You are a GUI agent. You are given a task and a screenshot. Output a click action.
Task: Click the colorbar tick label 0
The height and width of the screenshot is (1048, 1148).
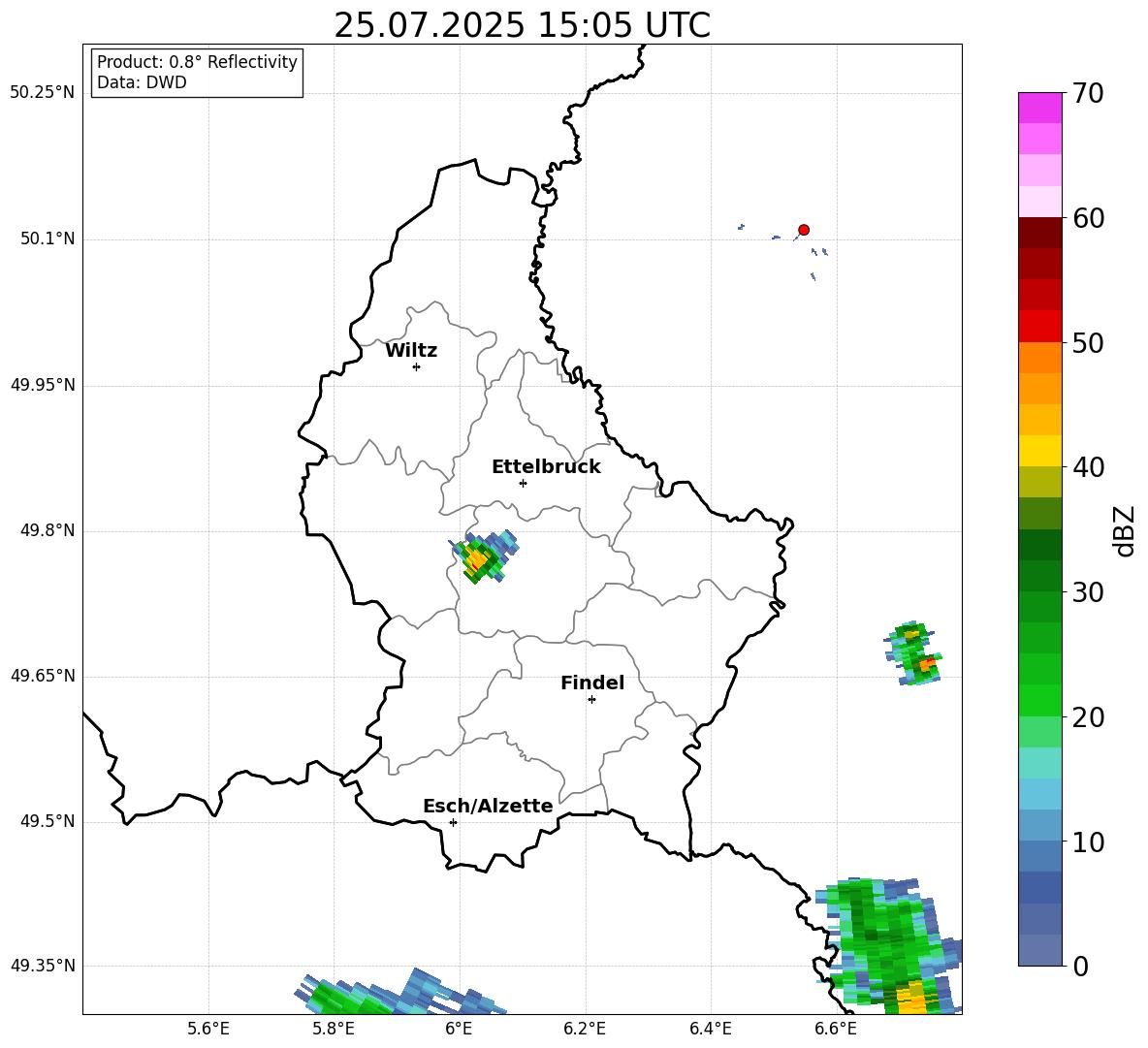click(1080, 967)
